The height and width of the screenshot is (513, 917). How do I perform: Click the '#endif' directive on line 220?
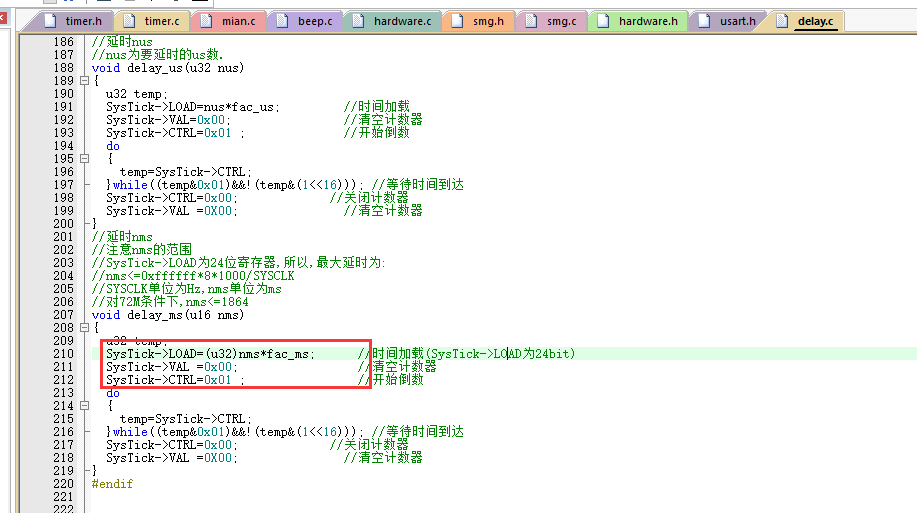(112, 484)
